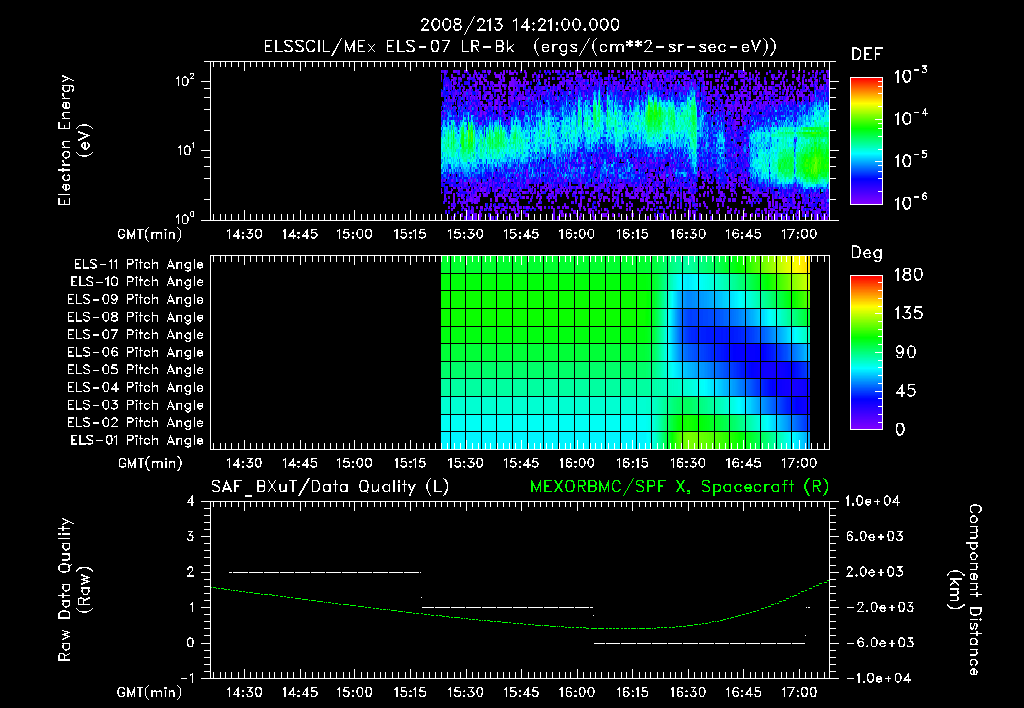Click the 90 value on the Deg scale
Viewport: 1024px width, 708px height.
pyautogui.click(x=906, y=353)
